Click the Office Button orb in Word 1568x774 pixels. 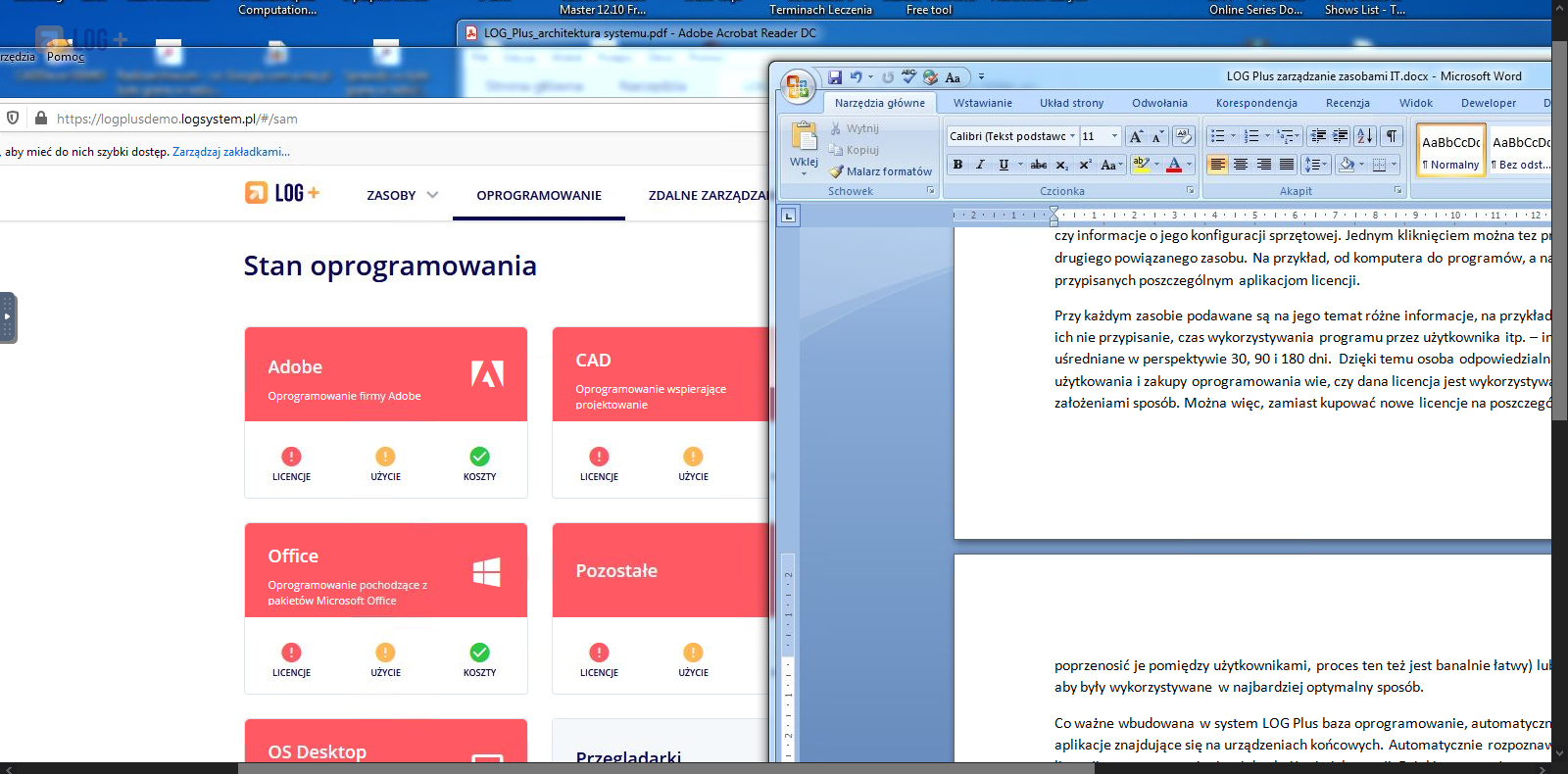click(x=798, y=86)
